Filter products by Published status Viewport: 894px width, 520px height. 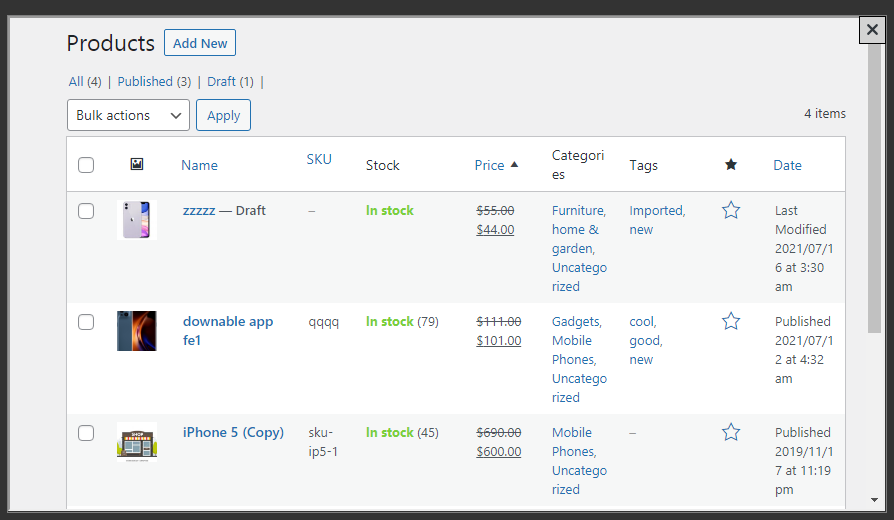[154, 81]
